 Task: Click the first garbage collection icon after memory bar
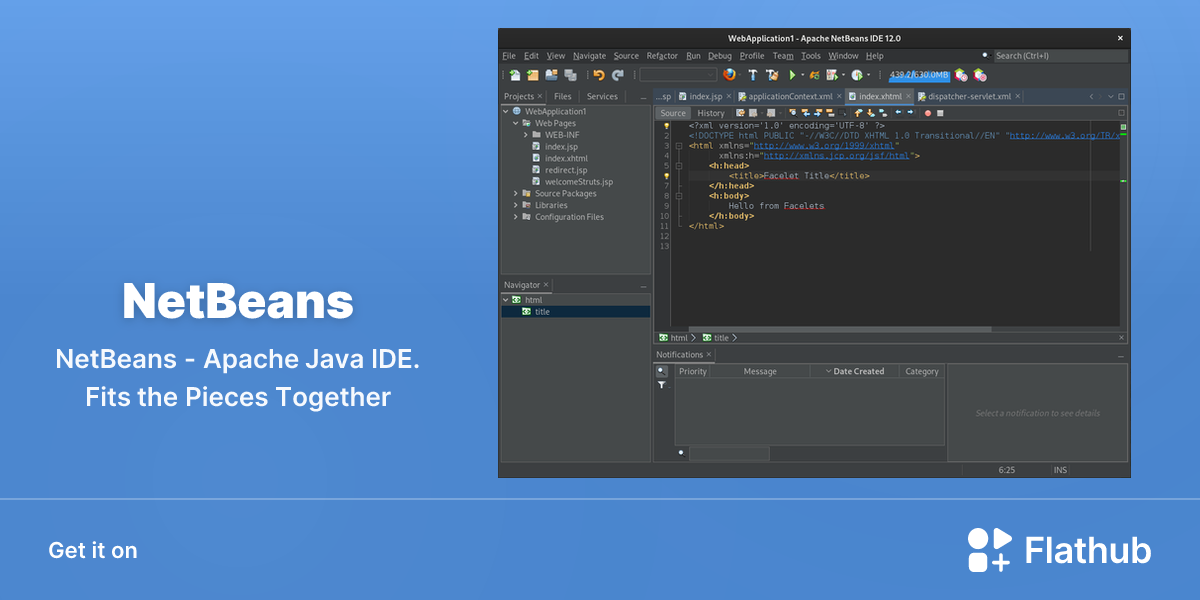click(x=960, y=75)
